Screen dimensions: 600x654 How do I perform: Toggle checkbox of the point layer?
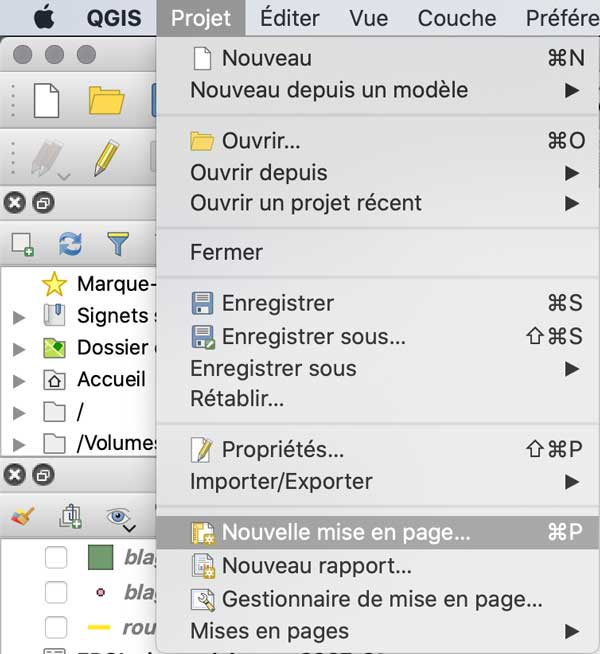(x=56, y=592)
